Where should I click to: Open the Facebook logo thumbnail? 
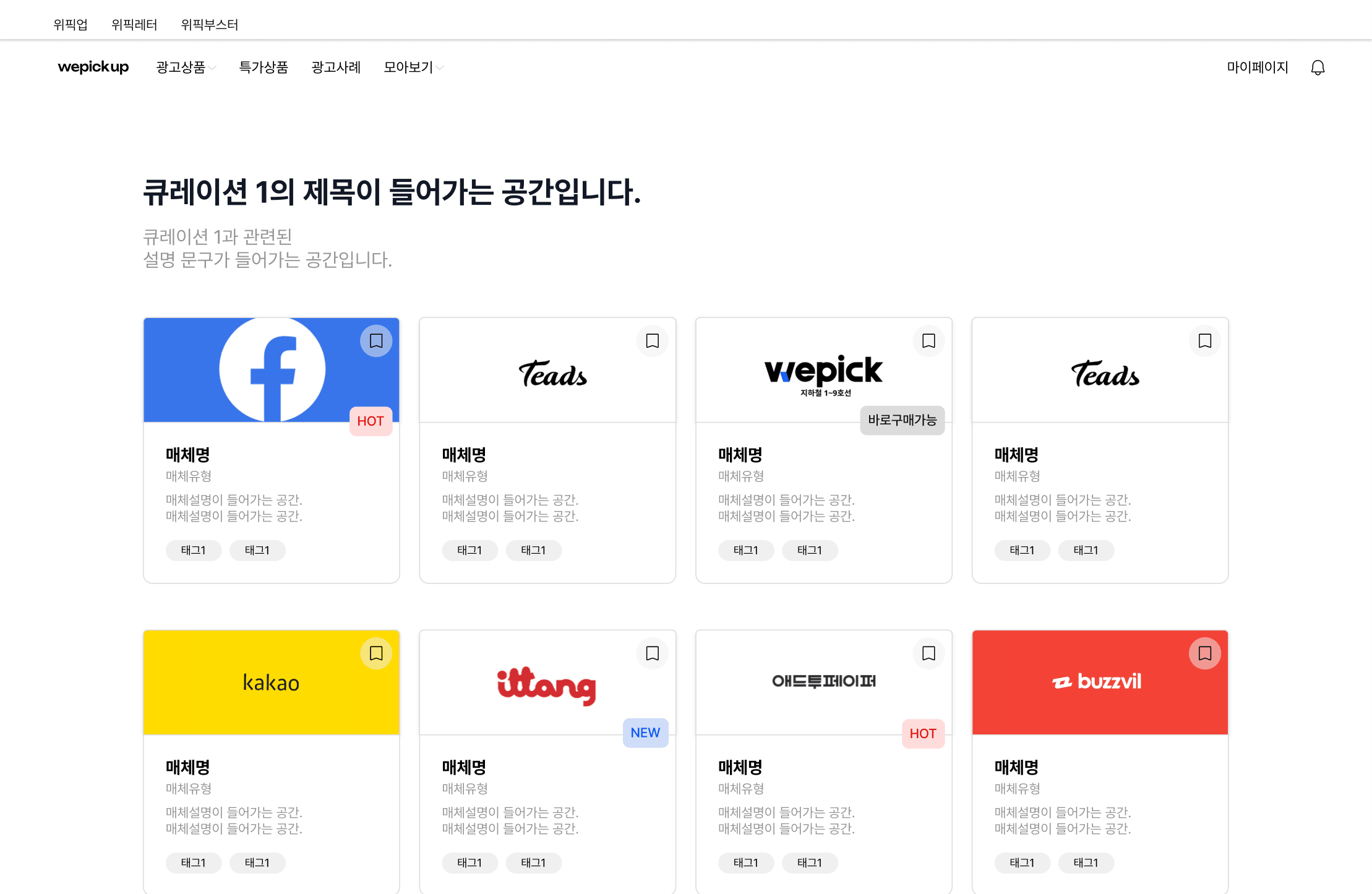click(x=272, y=370)
